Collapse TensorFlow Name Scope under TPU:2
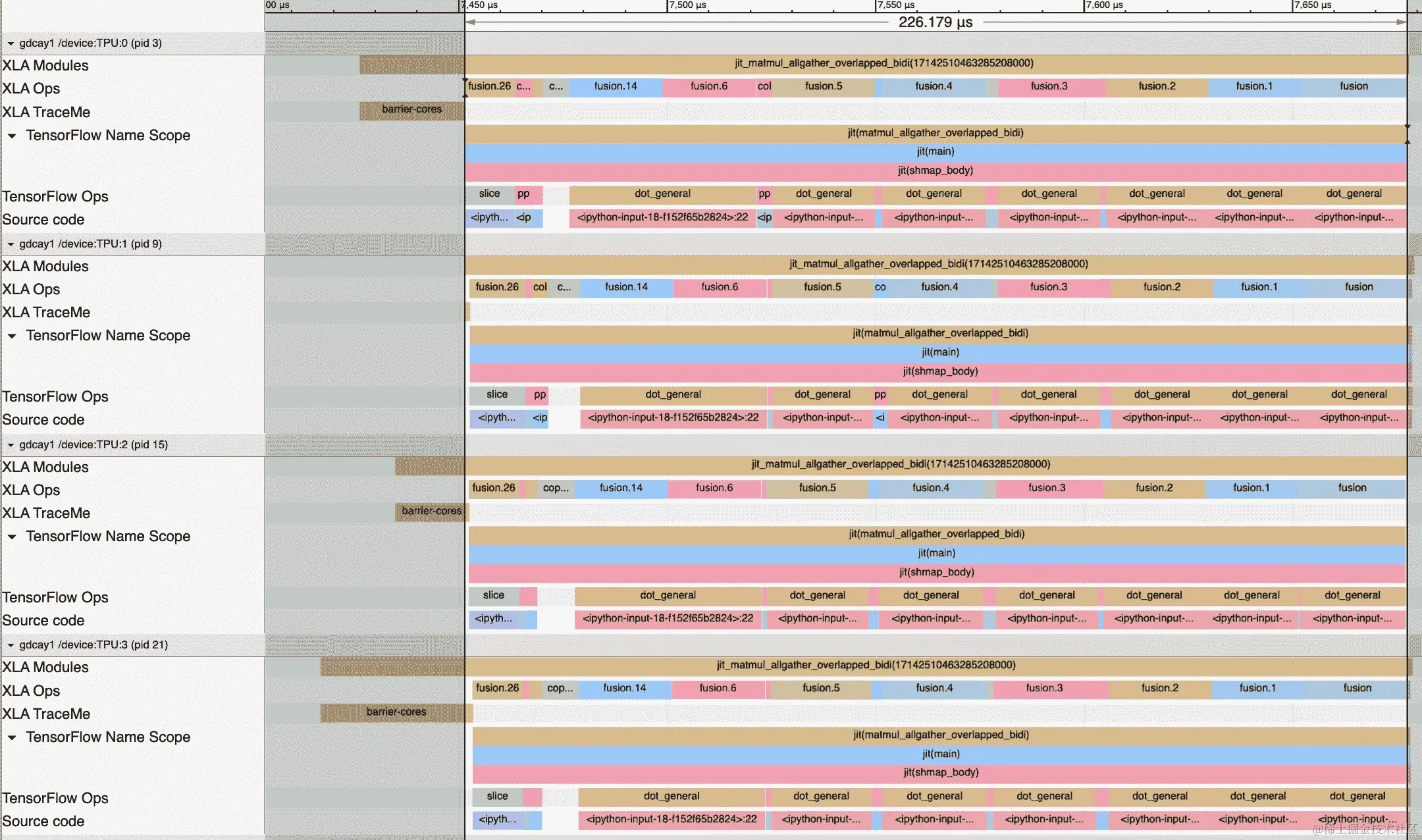Viewport: 1422px width, 840px height. pyautogui.click(x=12, y=537)
